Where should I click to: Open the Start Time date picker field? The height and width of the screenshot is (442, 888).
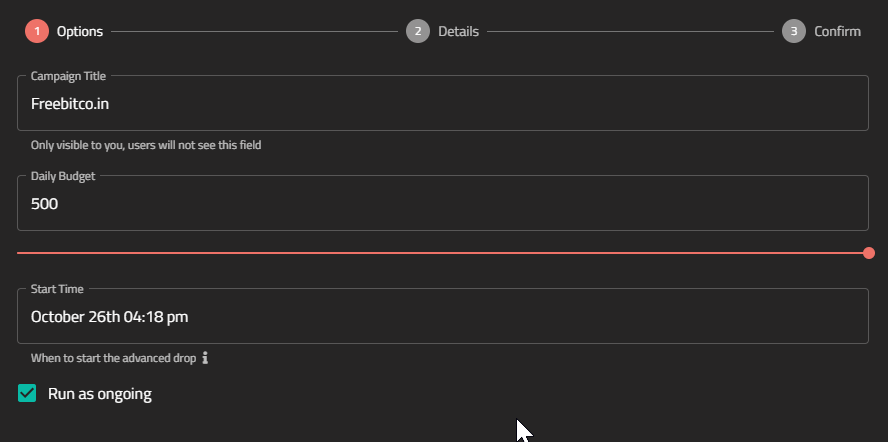pyautogui.click(x=443, y=316)
